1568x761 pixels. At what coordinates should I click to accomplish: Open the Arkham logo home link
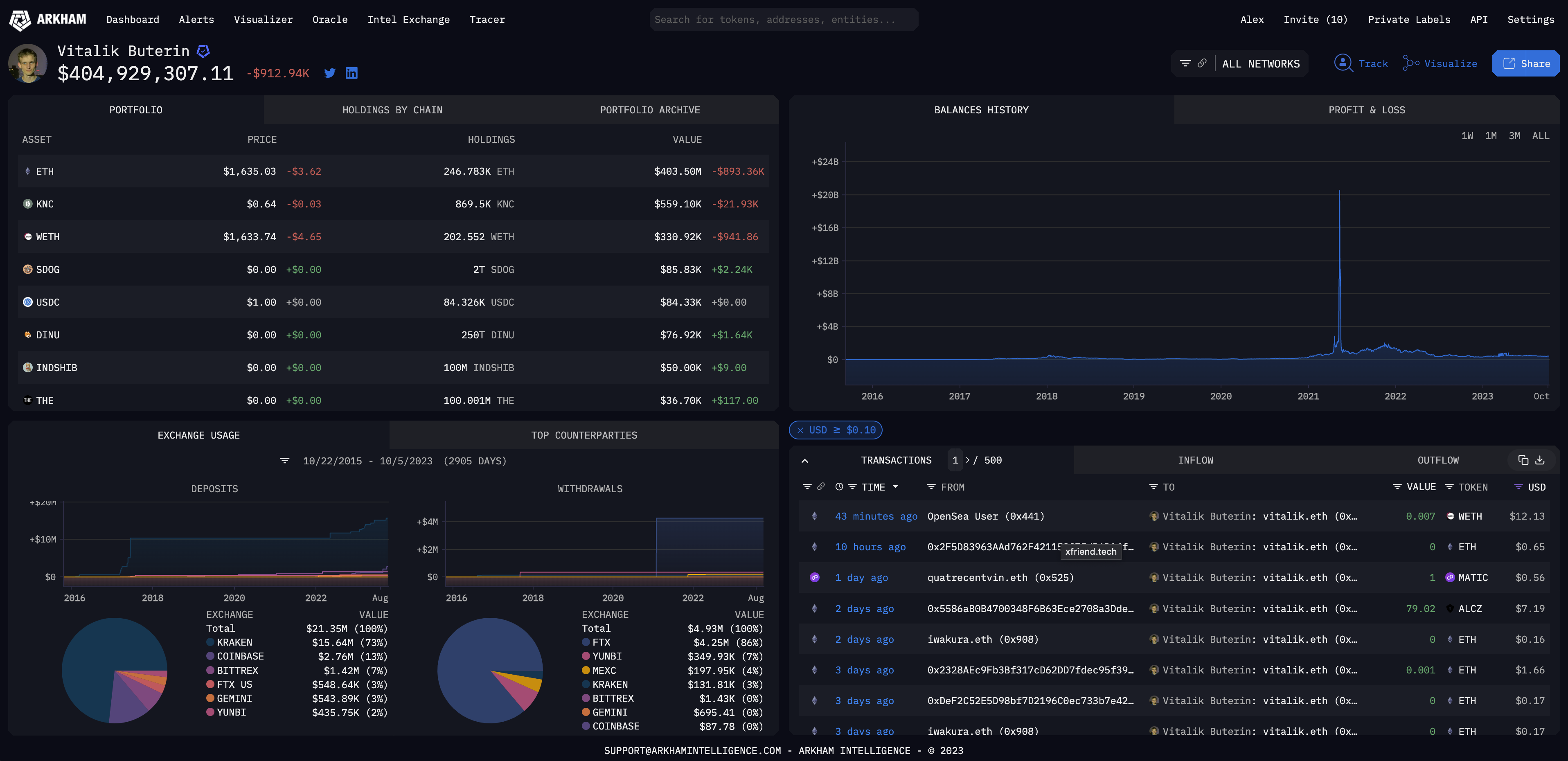pyautogui.click(x=48, y=20)
